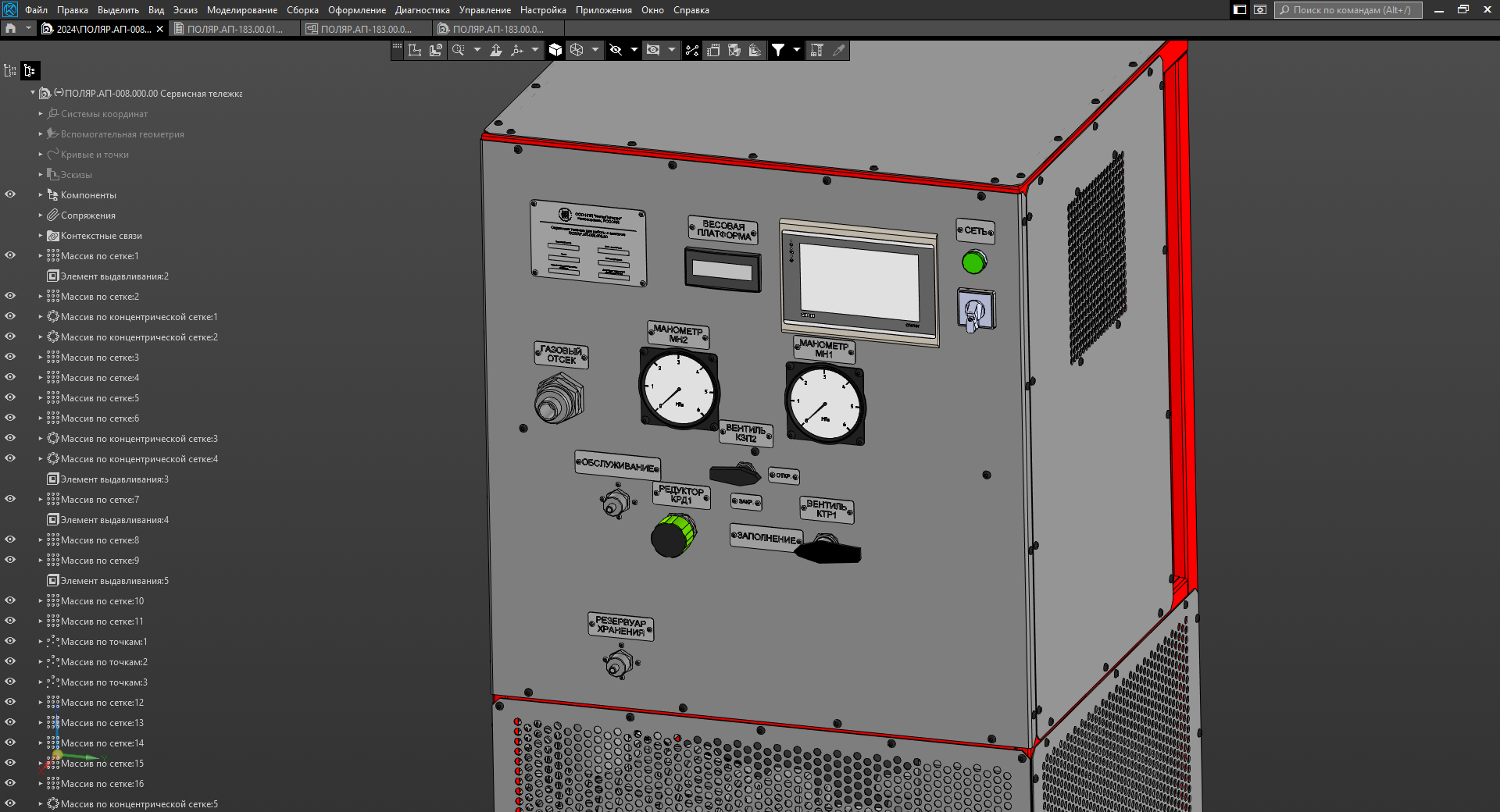This screenshot has height=812, width=1500.
Task: Expand the Сопряжения tree node
Action: click(41, 215)
